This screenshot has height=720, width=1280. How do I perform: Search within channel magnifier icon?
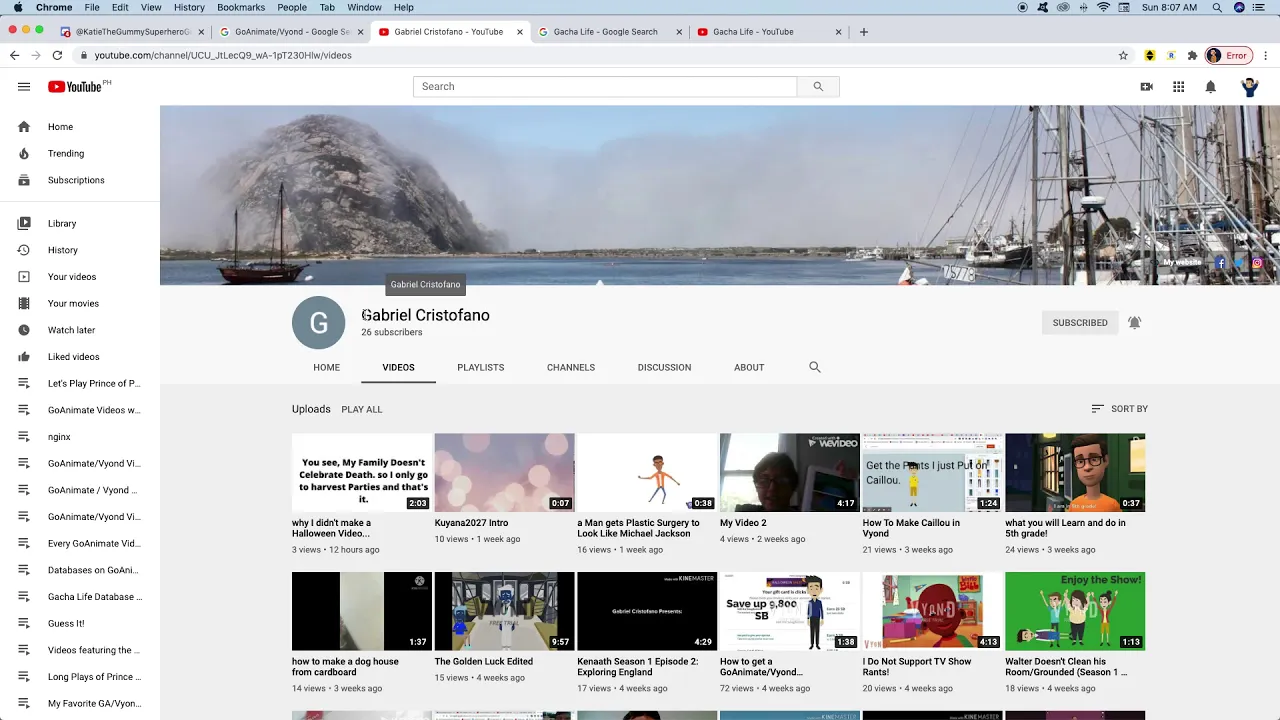tap(815, 367)
